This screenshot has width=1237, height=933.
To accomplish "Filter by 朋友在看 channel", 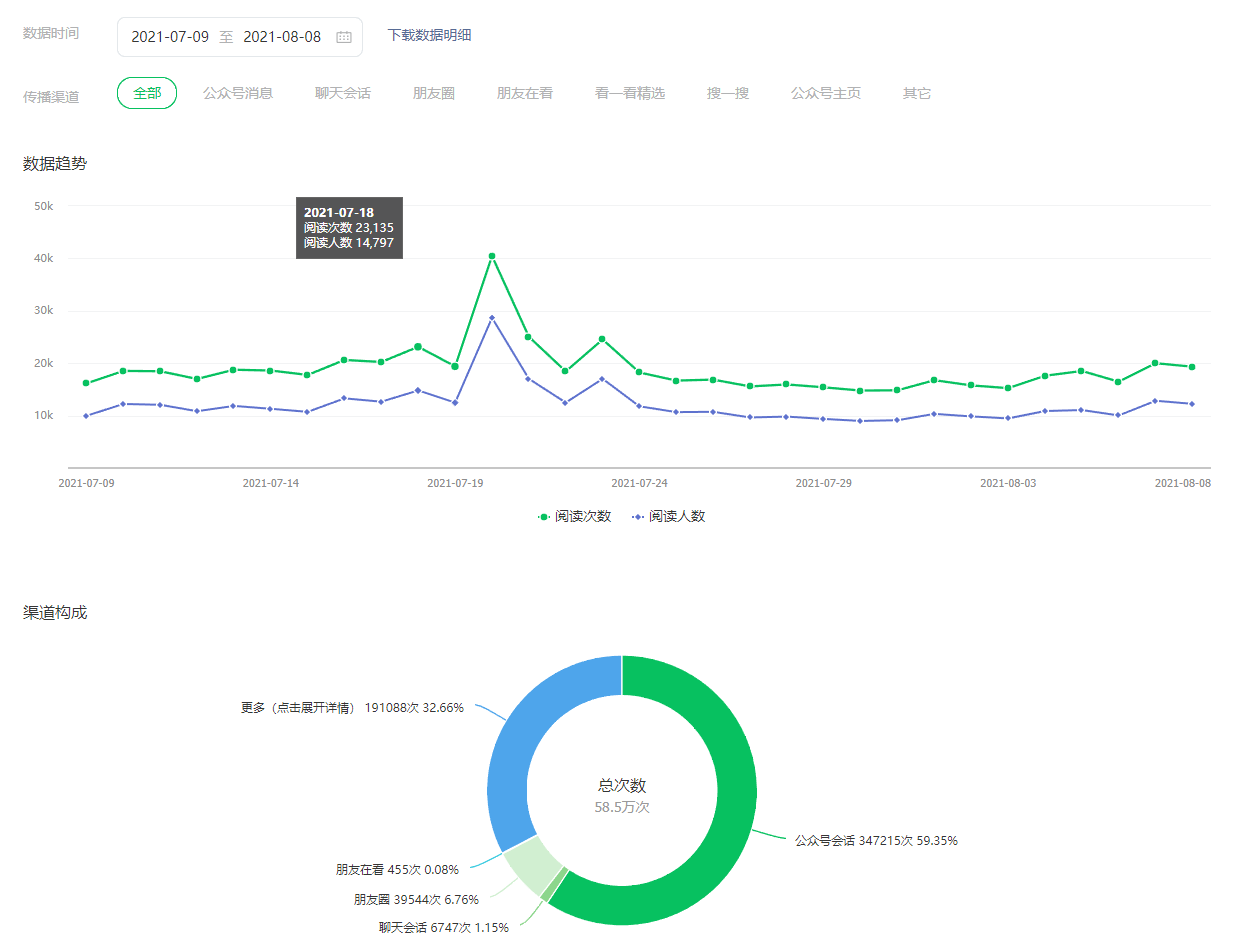I will [525, 93].
